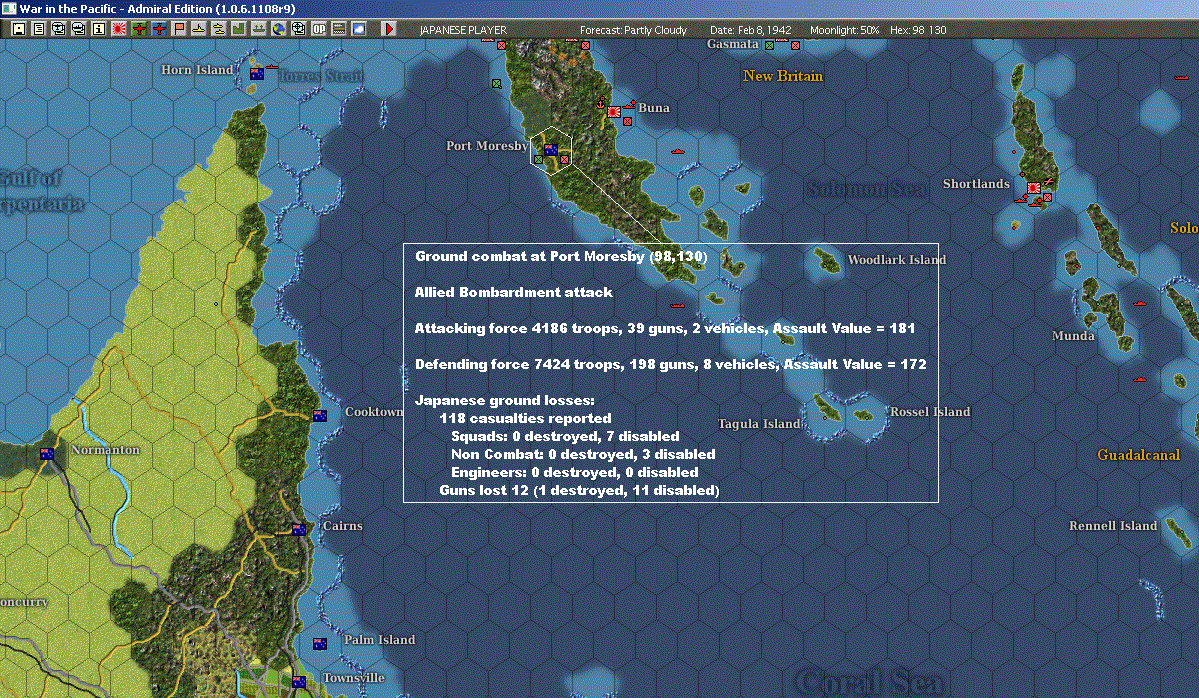Click 'JAPANESE PLAYER' status text
The height and width of the screenshot is (698, 1199).
[x=463, y=30]
